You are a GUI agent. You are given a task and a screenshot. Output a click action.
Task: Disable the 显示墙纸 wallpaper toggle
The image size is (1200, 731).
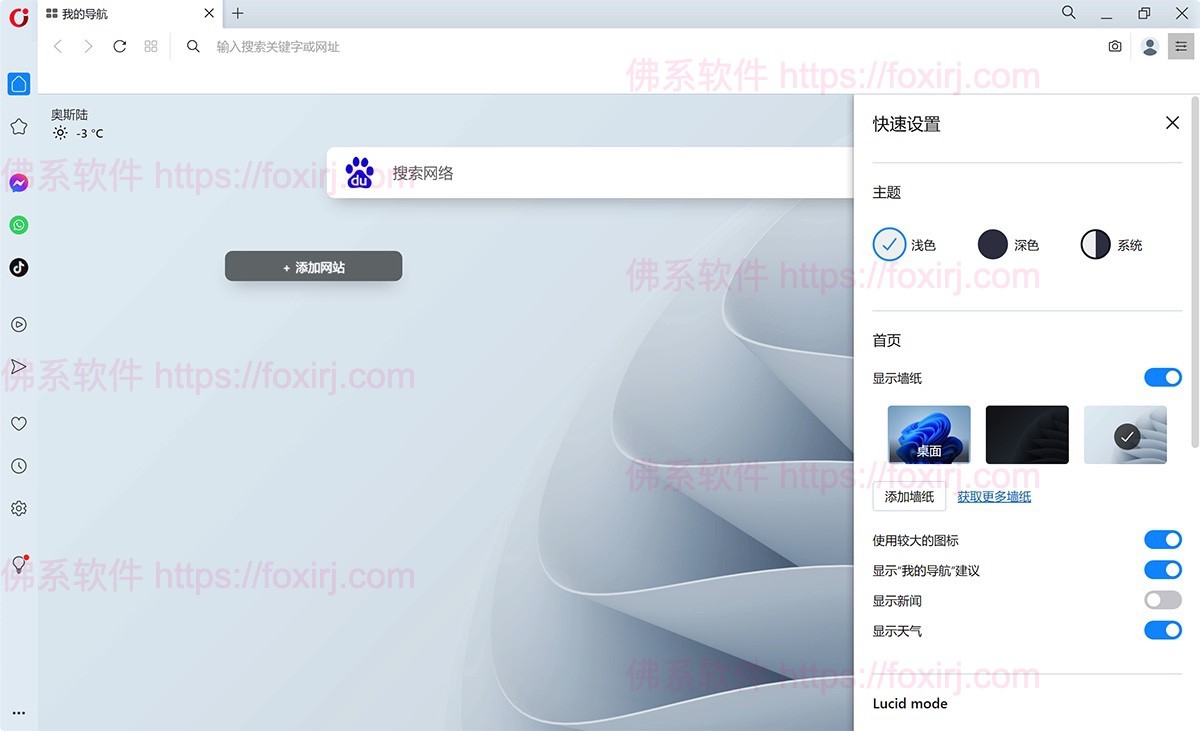pyautogui.click(x=1162, y=377)
